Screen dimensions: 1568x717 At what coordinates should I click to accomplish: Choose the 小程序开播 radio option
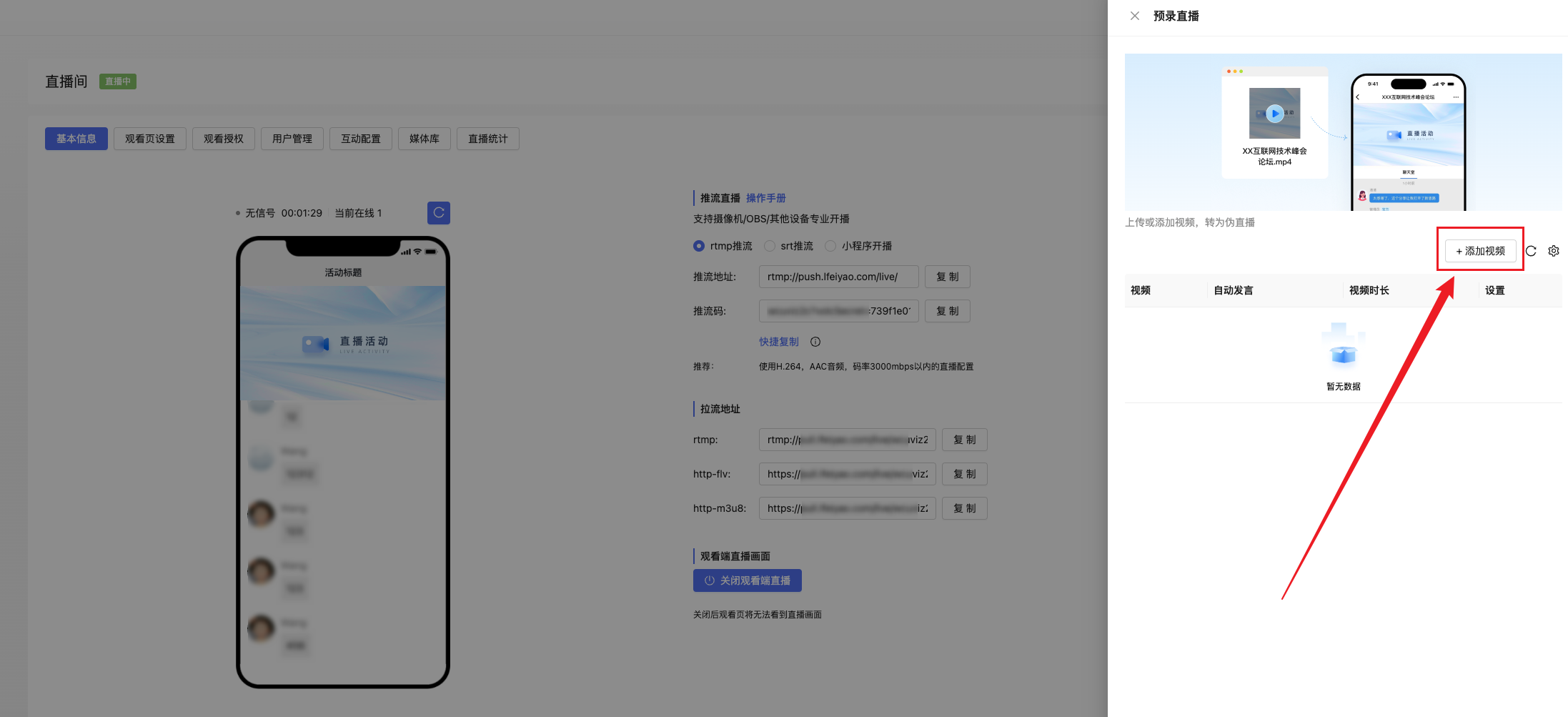[830, 246]
